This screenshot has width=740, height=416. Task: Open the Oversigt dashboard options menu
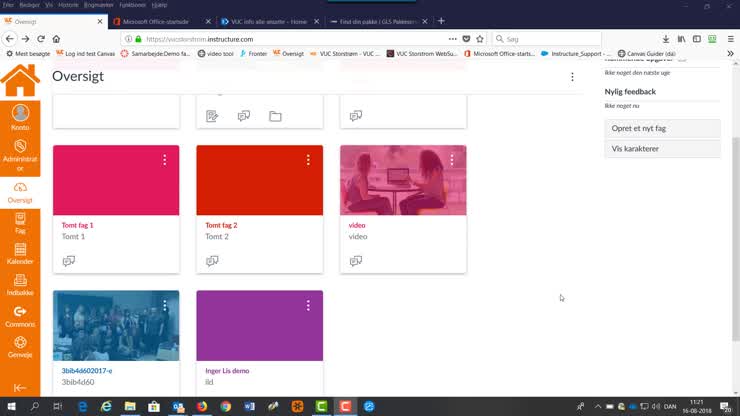click(x=572, y=77)
